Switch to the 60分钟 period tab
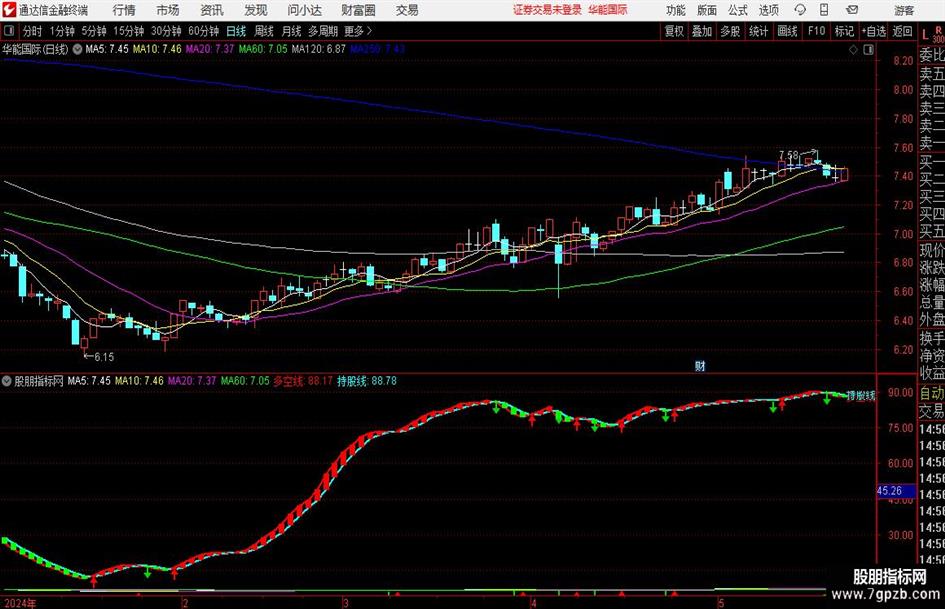Screen dimensions: 945x609 pyautogui.click(x=204, y=31)
